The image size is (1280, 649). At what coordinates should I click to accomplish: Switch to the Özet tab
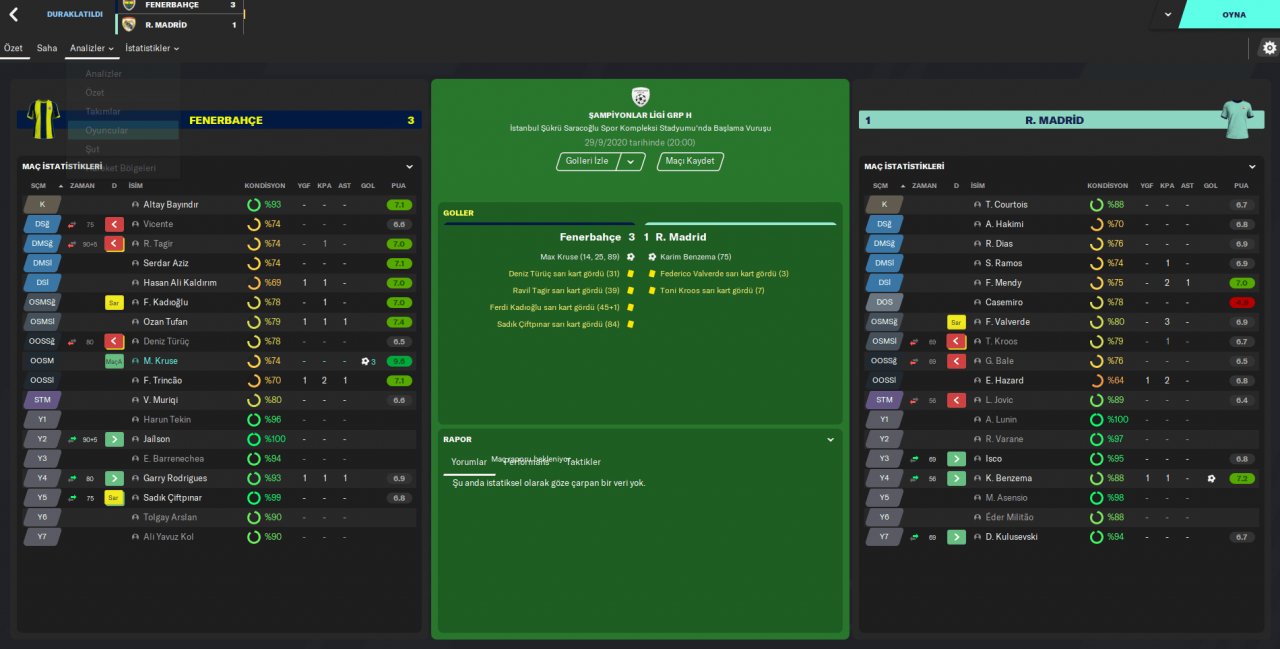click(x=13, y=48)
